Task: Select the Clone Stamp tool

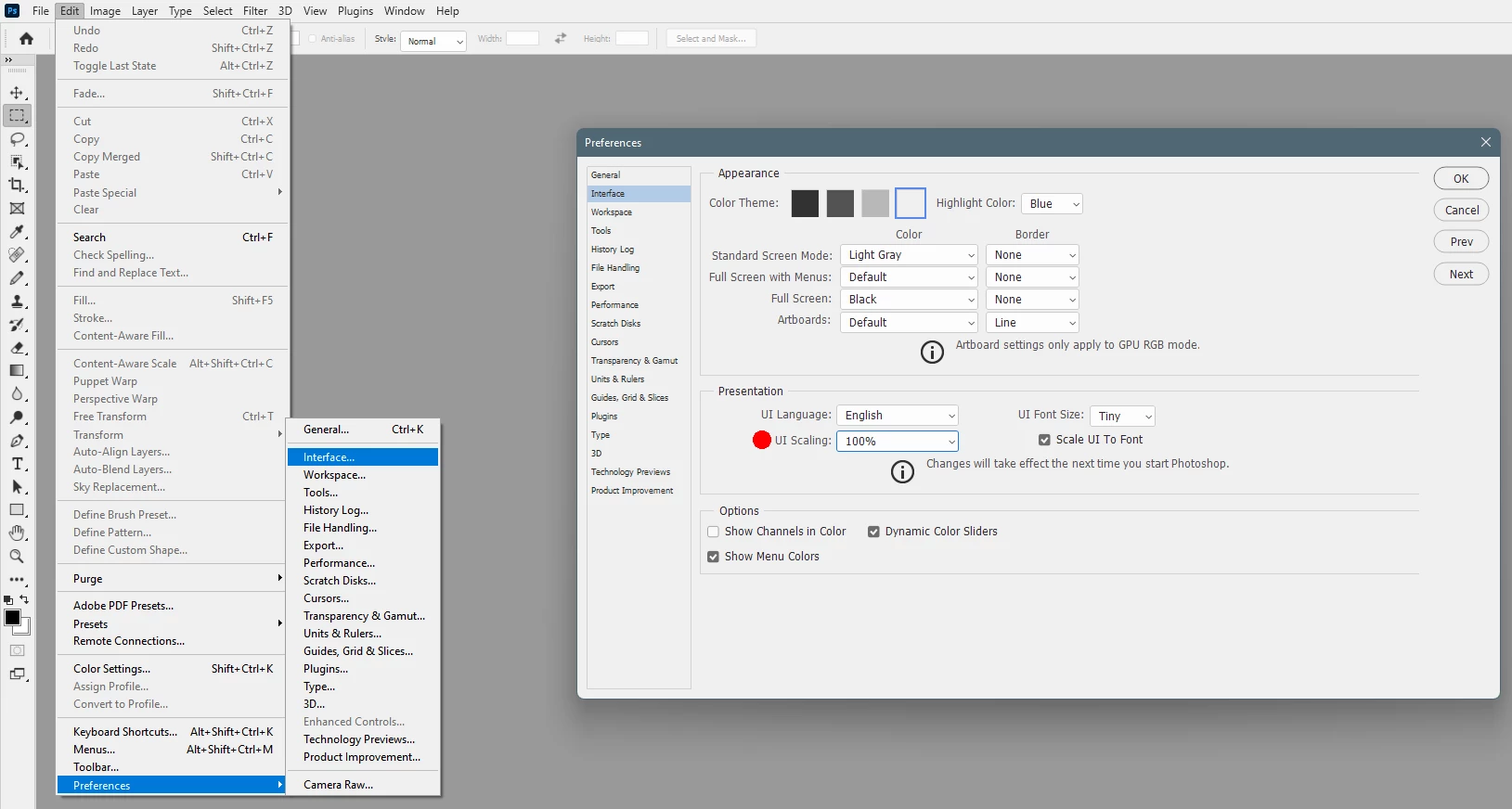Action: [17, 302]
